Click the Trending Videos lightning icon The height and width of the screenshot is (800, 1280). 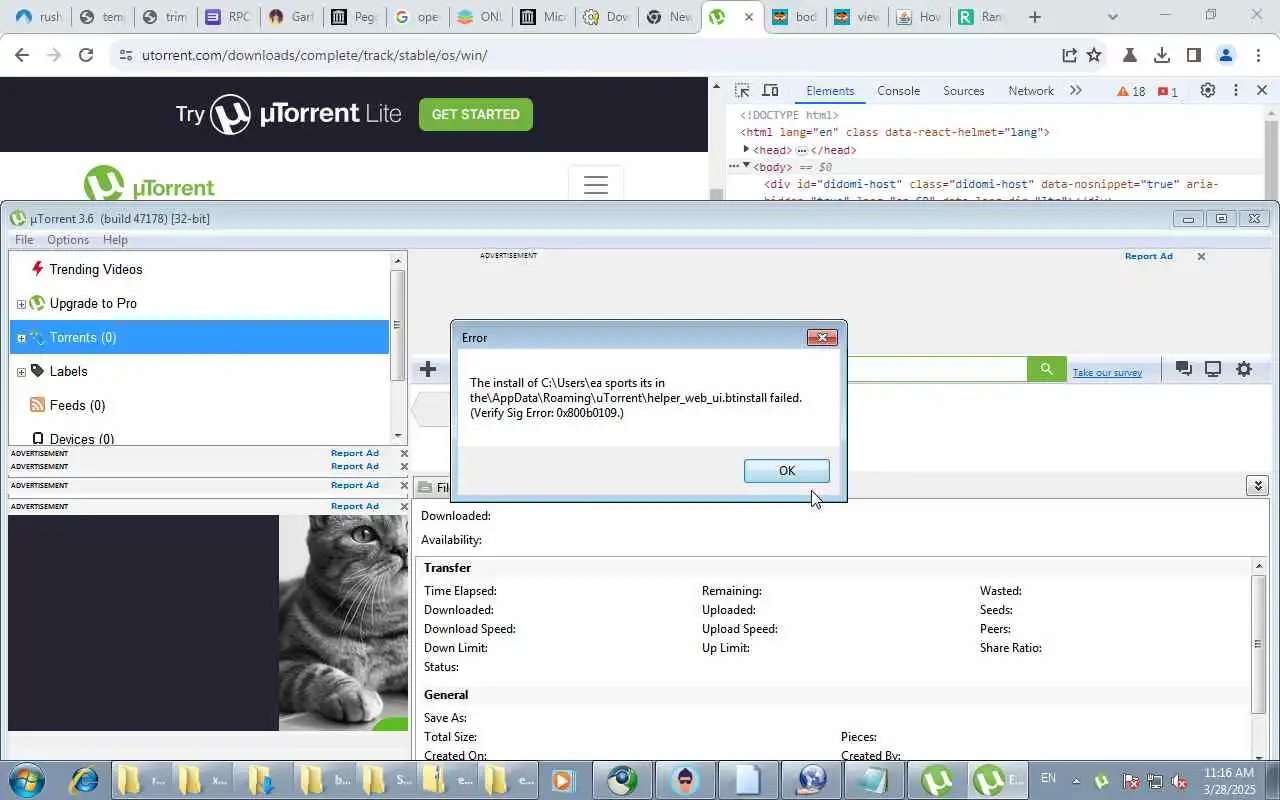point(38,268)
